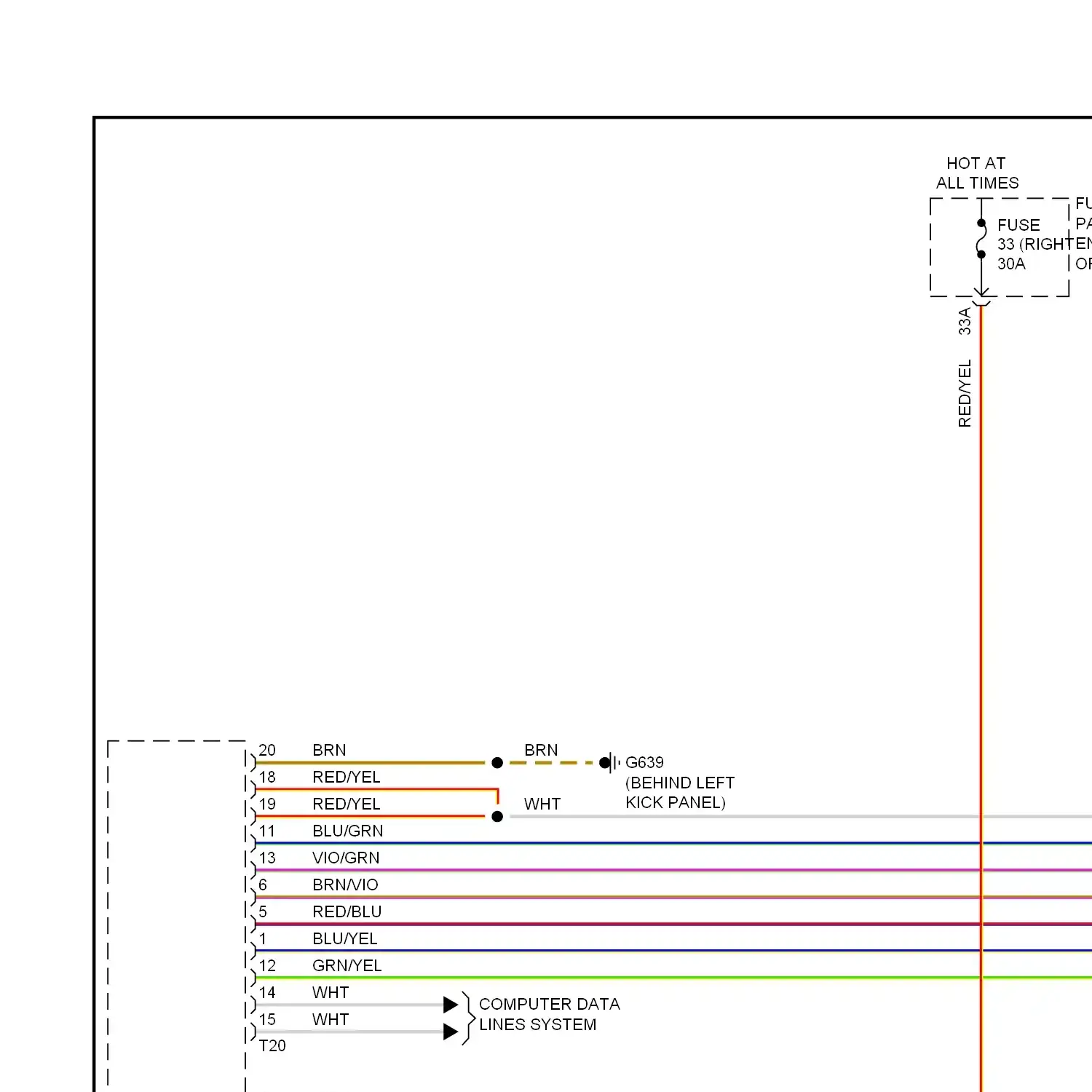
Task: Select pin number 18
Action: click(x=267, y=777)
